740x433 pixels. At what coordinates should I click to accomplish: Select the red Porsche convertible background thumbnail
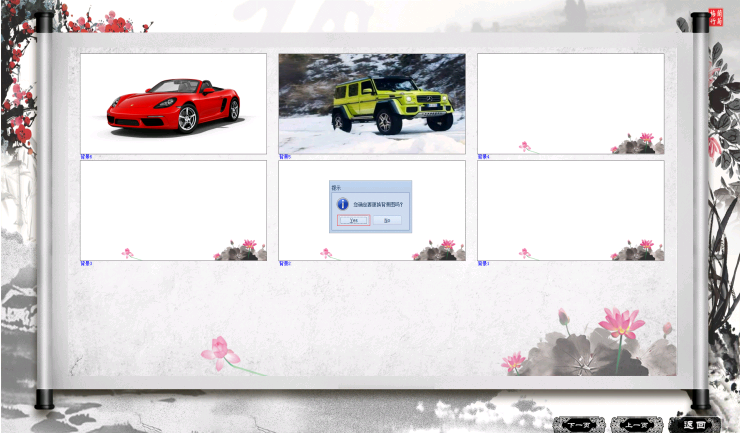coord(173,103)
